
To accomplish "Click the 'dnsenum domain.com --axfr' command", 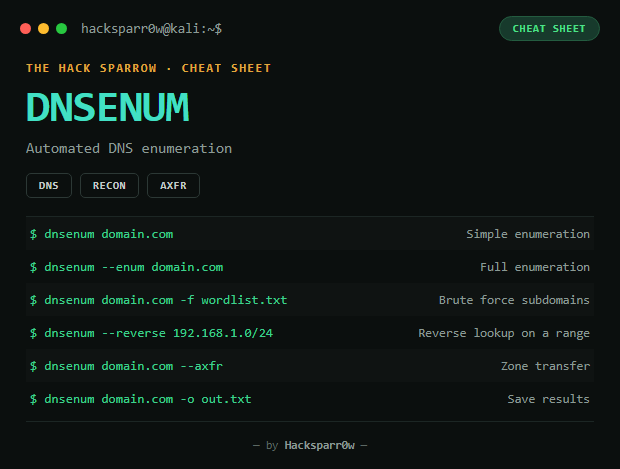I will tap(134, 366).
